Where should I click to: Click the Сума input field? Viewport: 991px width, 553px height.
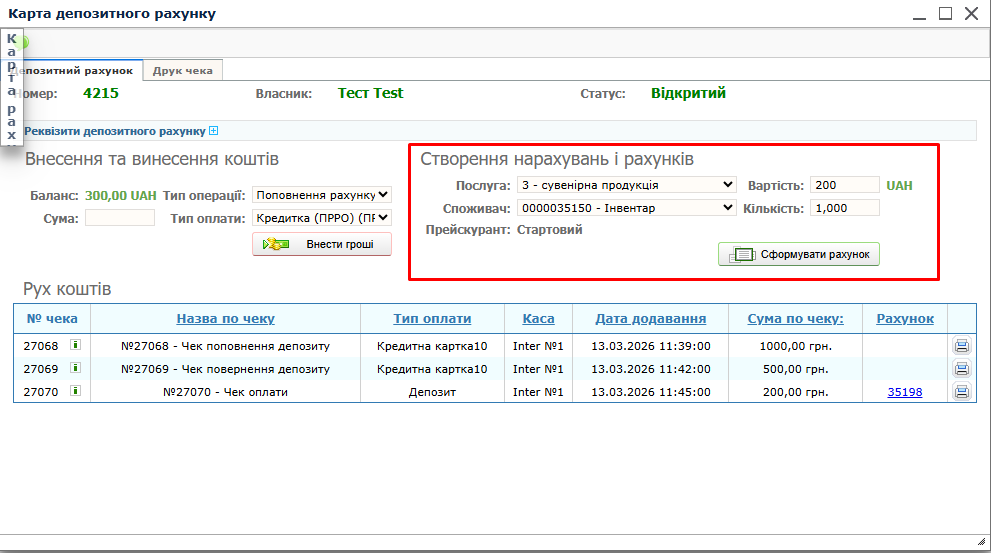tap(120, 218)
